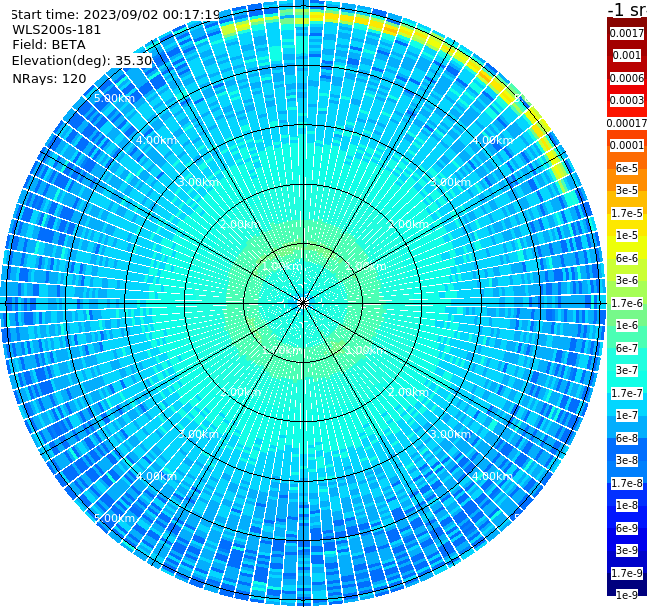Click the 4.00km range label in northeast sector
647x607 pixels.
click(492, 140)
